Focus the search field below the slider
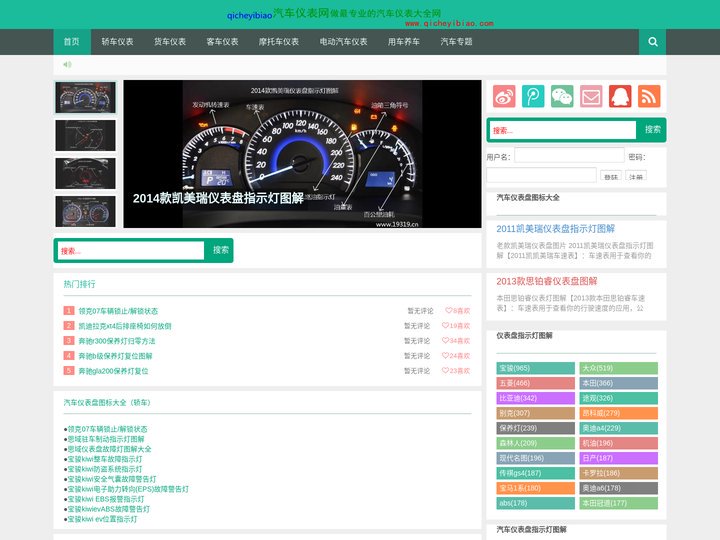This screenshot has width=720, height=540. (x=131, y=251)
